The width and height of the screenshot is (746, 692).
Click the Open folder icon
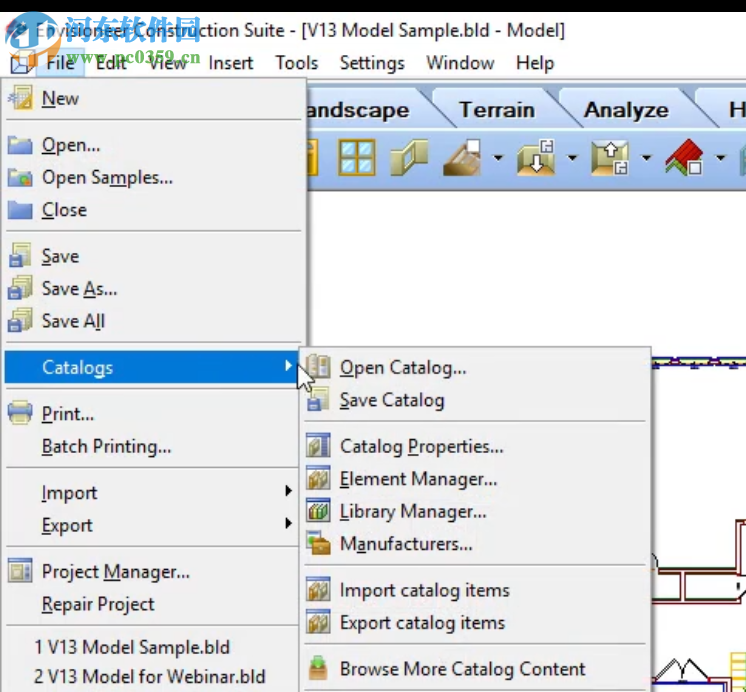20,145
